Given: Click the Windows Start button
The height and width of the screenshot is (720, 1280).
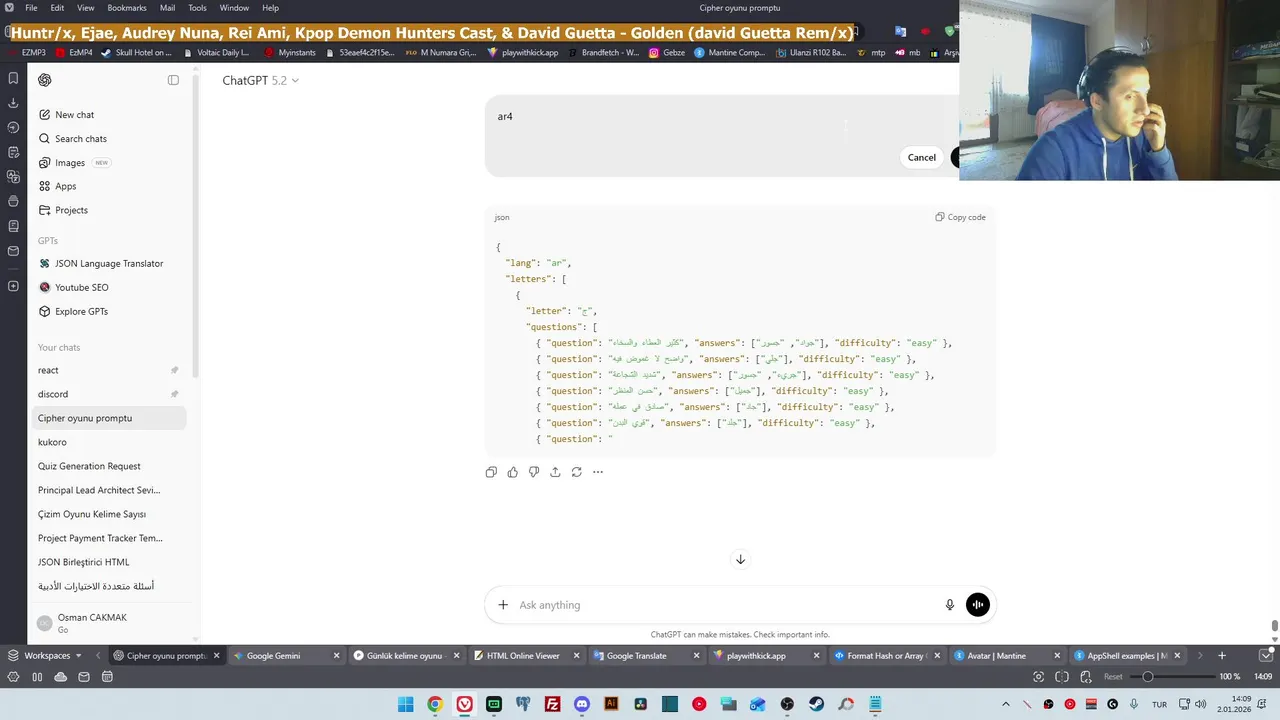Looking at the screenshot, I should tap(405, 704).
